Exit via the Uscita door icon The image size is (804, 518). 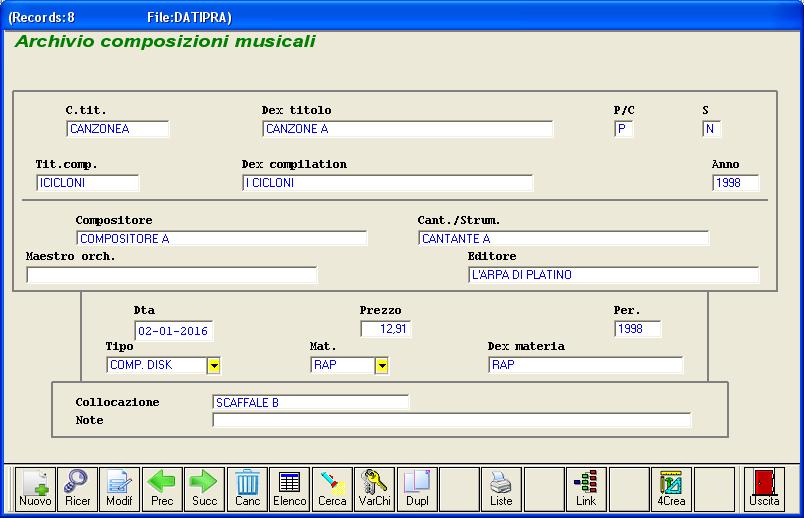[764, 488]
